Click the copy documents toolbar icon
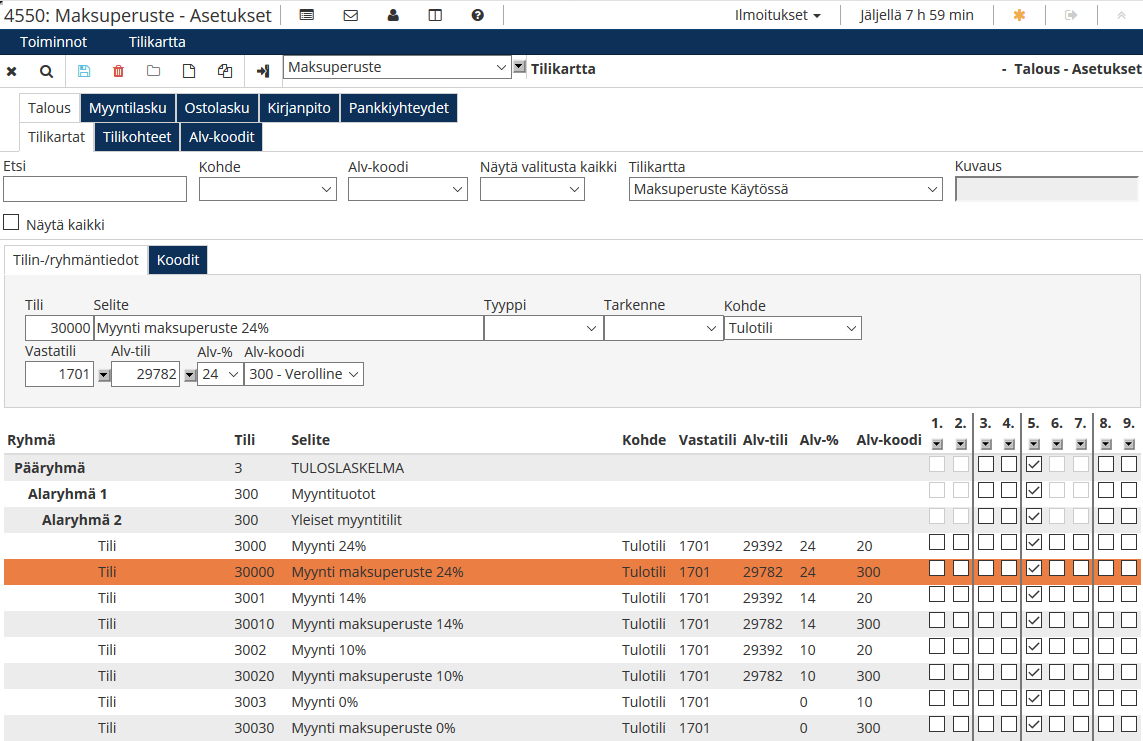Image resolution: width=1143 pixels, height=741 pixels. tap(225, 71)
